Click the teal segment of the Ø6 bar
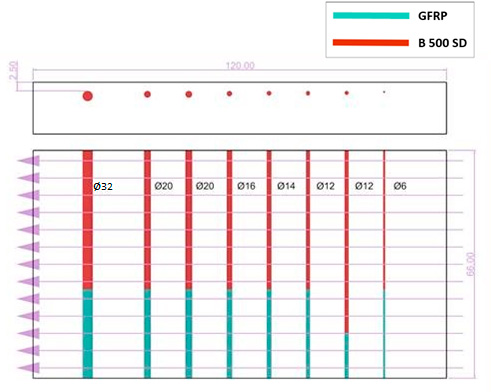Image resolution: width=491 pixels, height=392 pixels. pyautogui.click(x=384, y=334)
